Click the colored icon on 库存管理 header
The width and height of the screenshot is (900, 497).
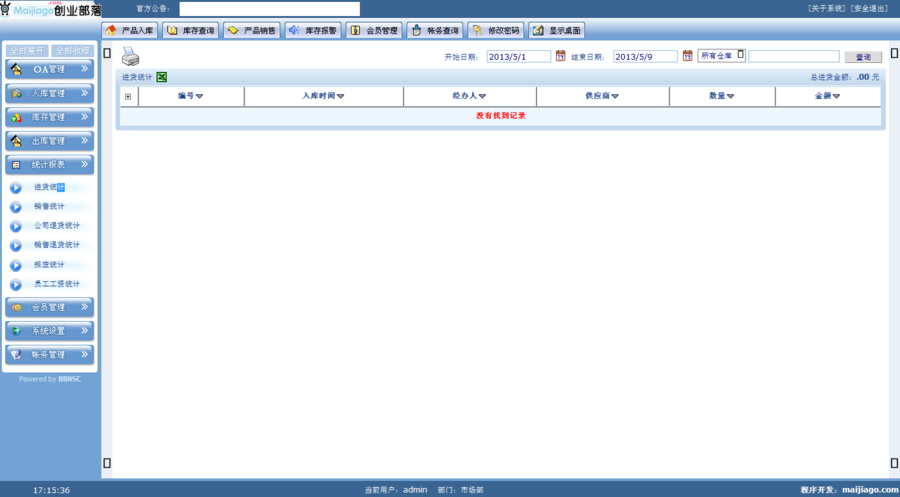17,117
